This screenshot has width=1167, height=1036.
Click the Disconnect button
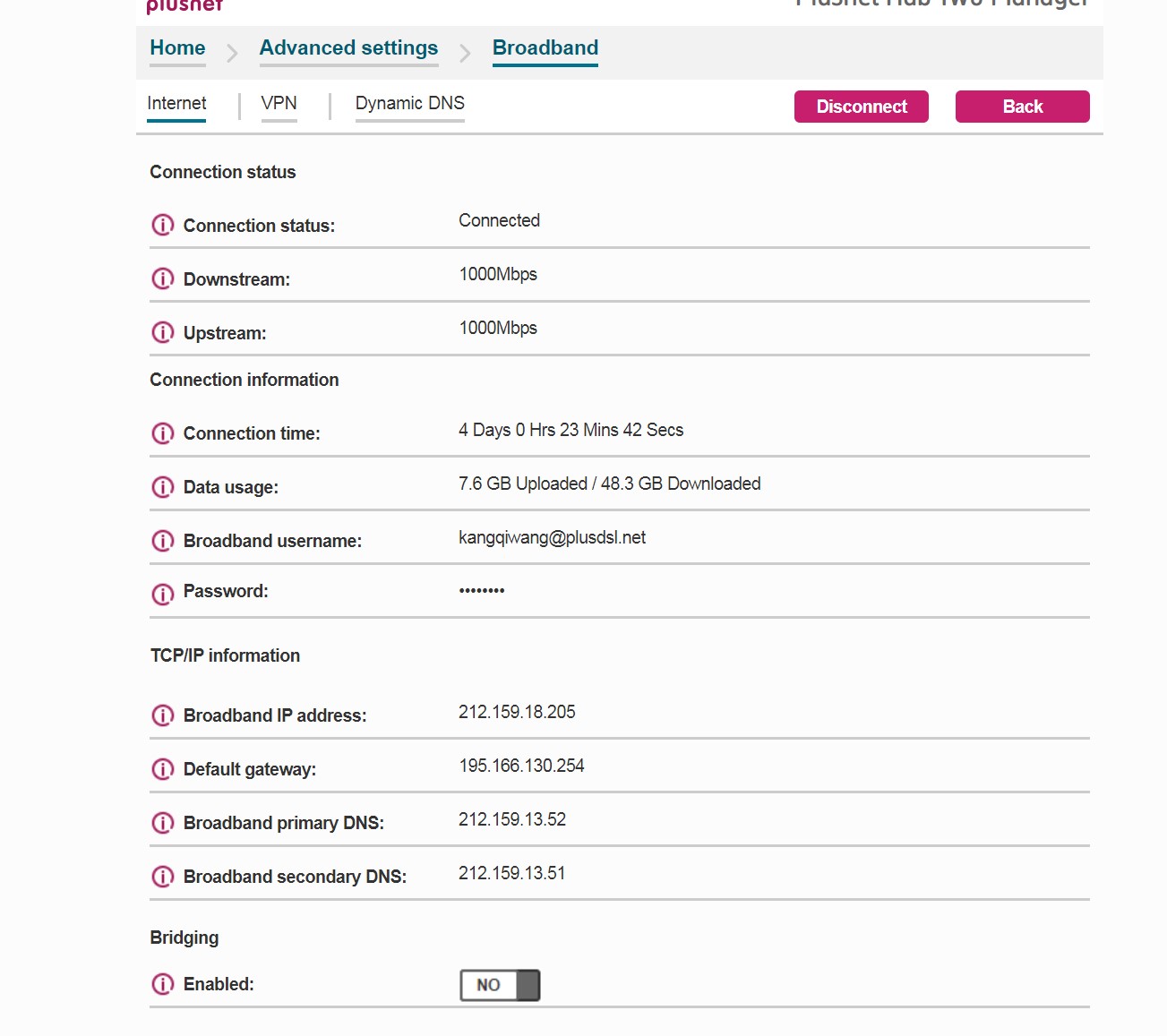[861, 107]
